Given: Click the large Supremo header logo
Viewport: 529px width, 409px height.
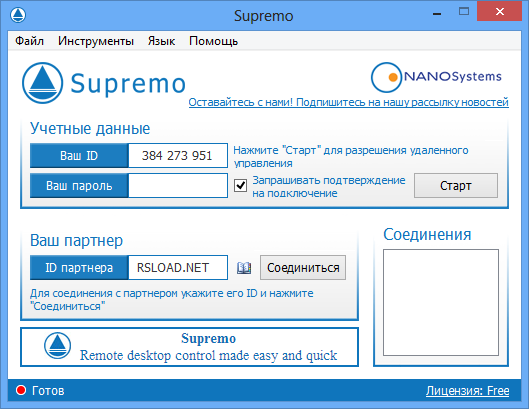Looking at the screenshot, I should pos(104,83).
